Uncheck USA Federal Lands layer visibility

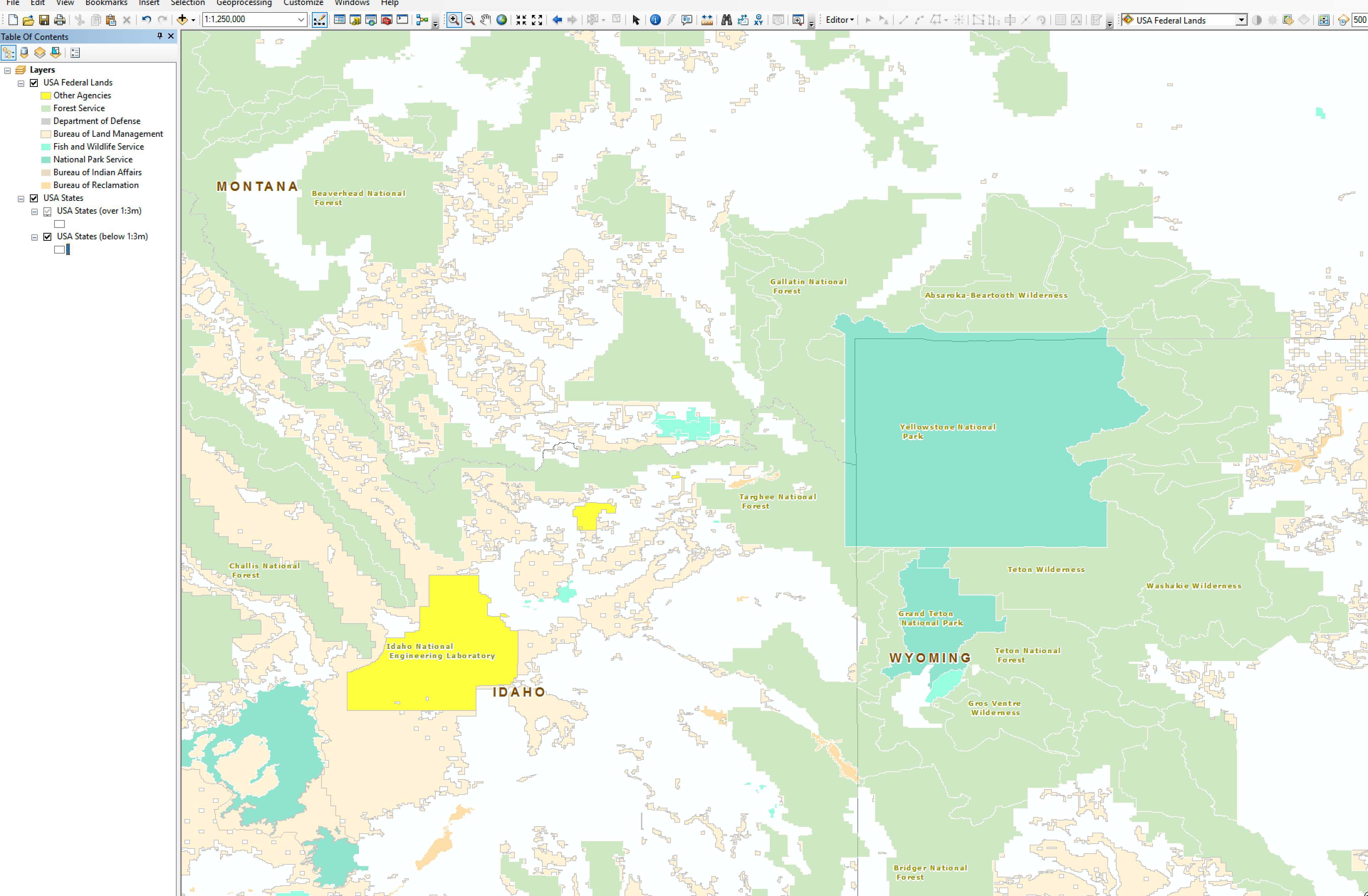click(x=34, y=83)
